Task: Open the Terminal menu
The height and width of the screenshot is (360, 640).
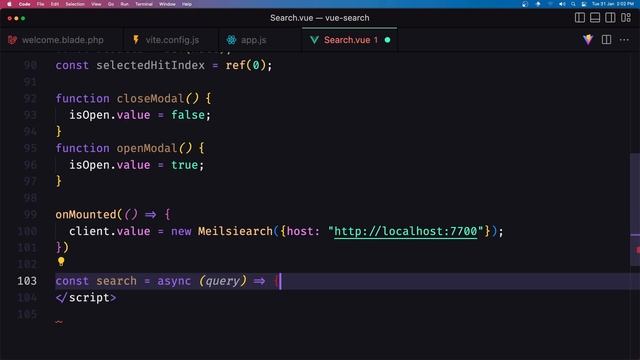Action: [144, 4]
